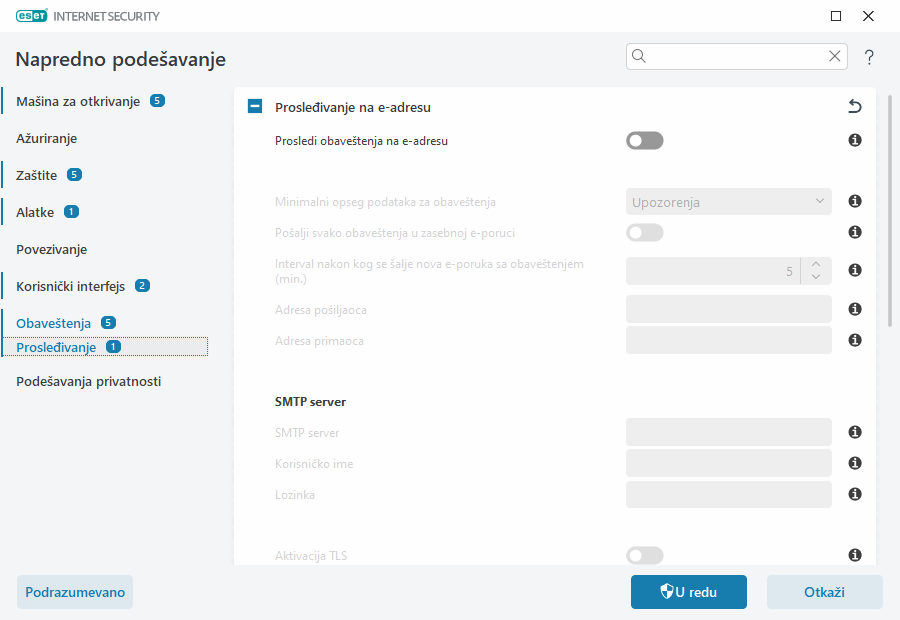Click the Adresa primaoca input field

point(728,341)
